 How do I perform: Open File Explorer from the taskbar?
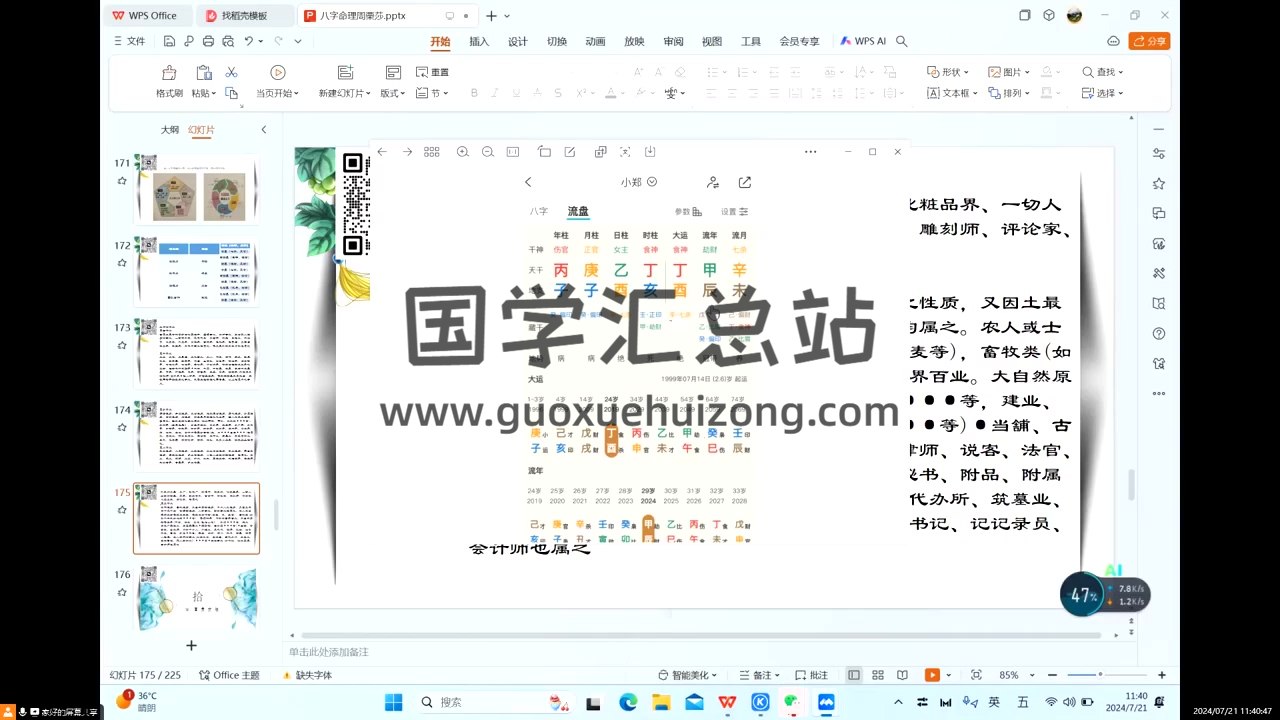pos(660,702)
